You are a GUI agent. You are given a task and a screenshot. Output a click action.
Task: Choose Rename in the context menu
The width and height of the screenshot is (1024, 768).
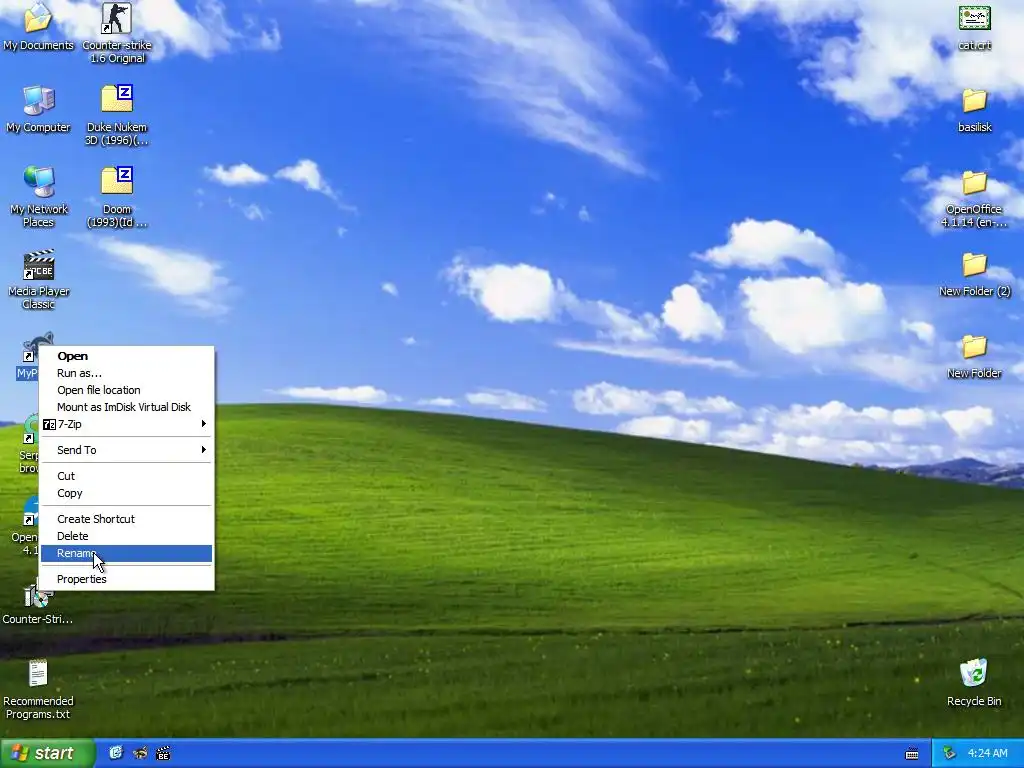[126, 553]
